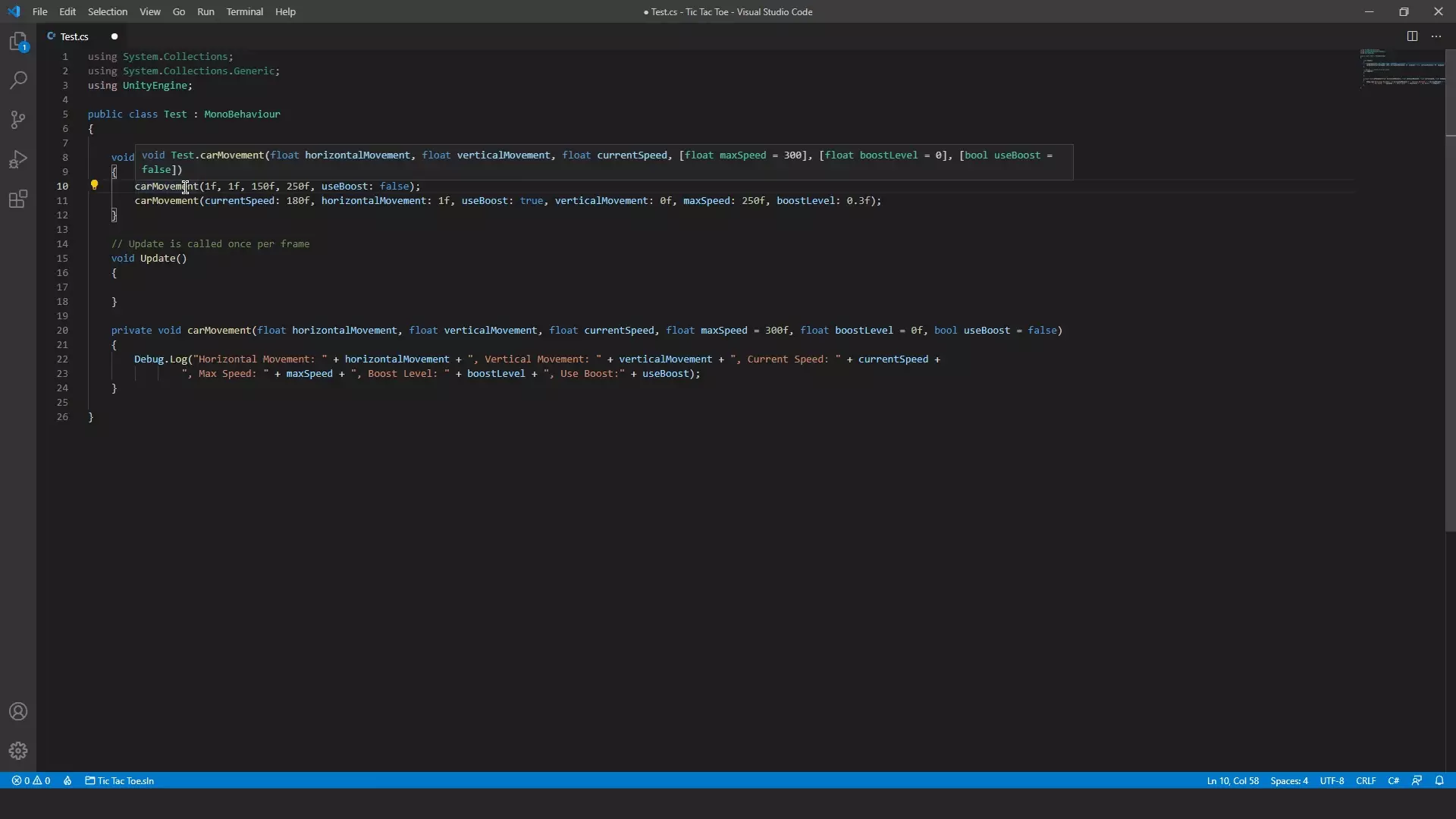Select the C# language mode indicator in status bar
The height and width of the screenshot is (819, 1456).
[1394, 781]
